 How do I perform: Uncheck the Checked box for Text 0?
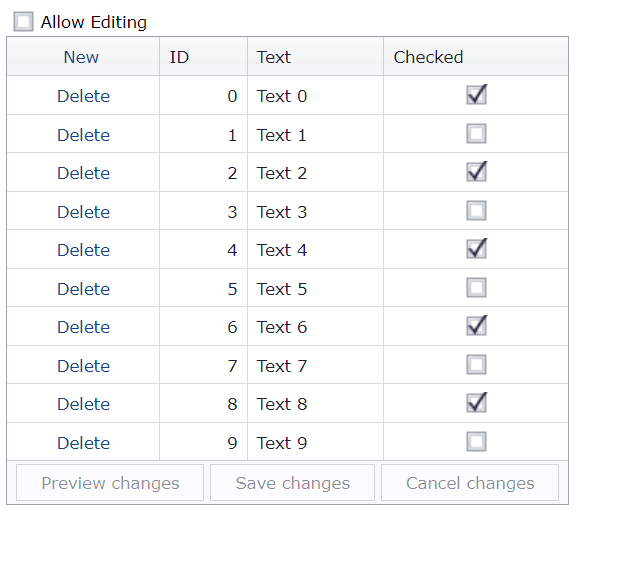(x=476, y=95)
